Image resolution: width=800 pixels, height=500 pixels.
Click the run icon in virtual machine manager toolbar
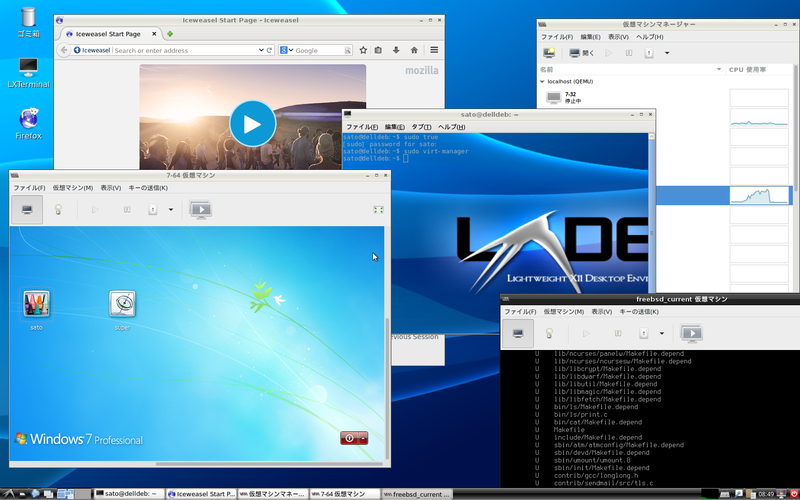point(609,53)
